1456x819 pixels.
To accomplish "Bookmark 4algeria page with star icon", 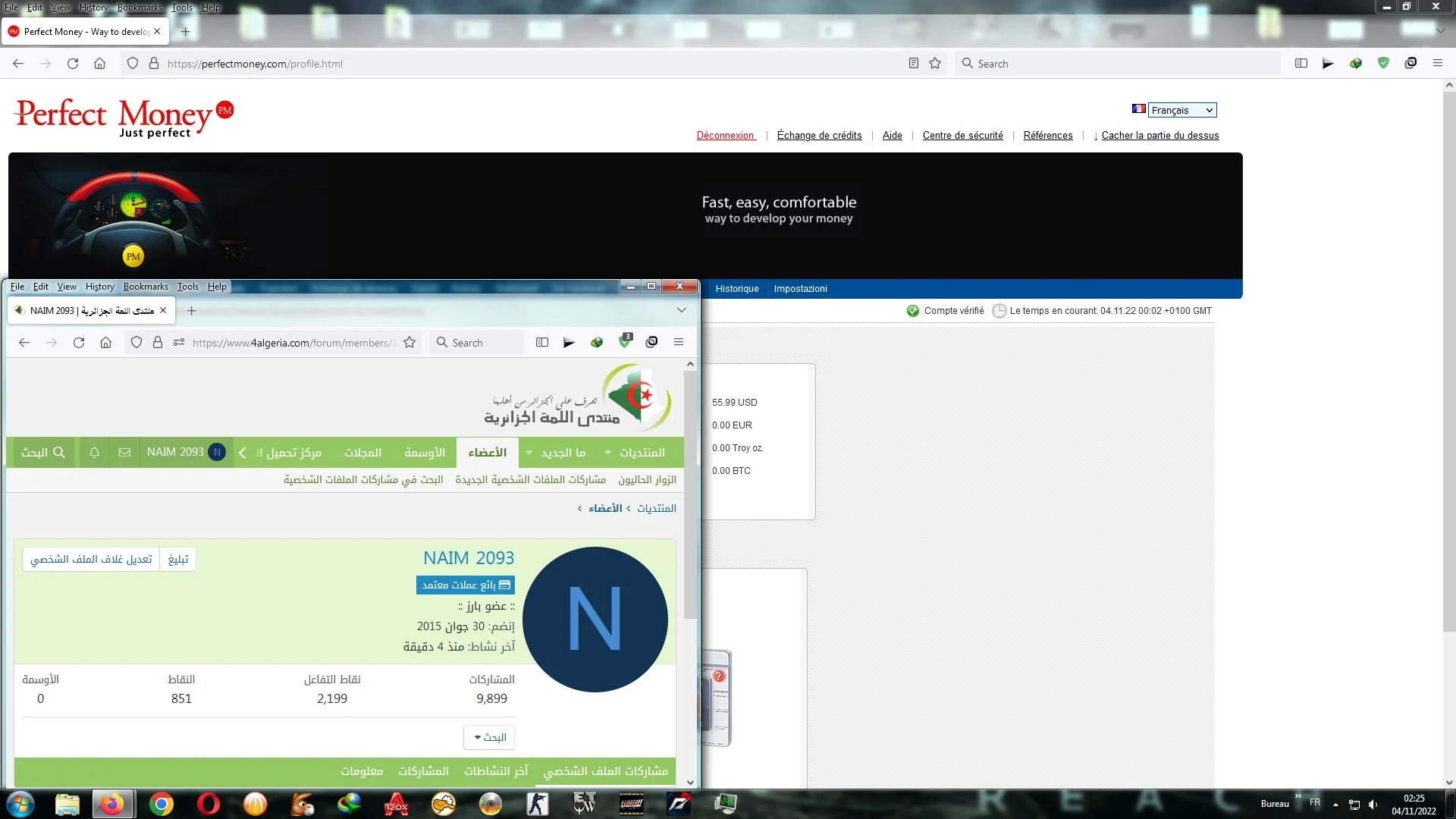I will 409,343.
